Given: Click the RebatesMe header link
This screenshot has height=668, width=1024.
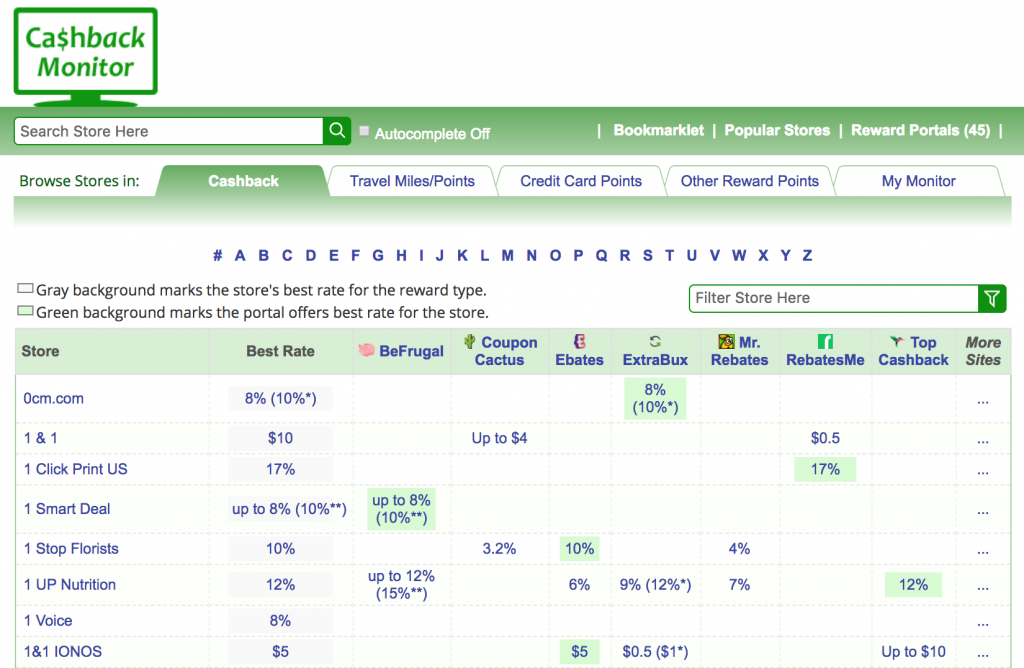Looking at the screenshot, I should (x=825, y=360).
